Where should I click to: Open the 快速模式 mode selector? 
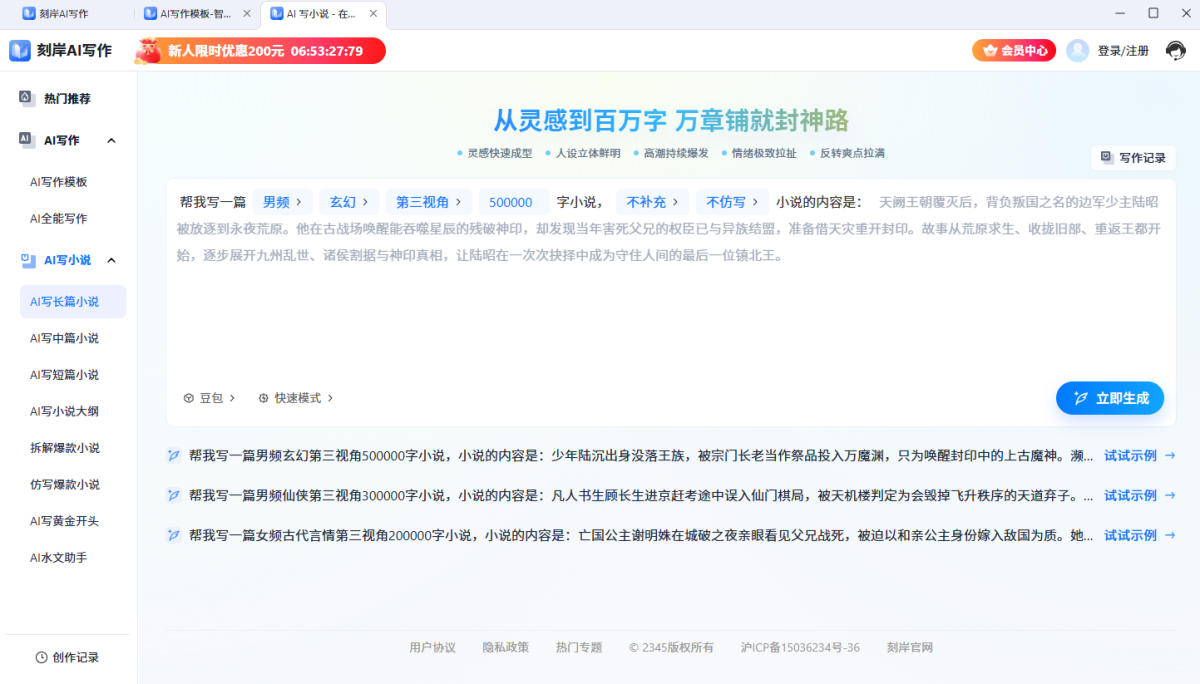tap(296, 398)
